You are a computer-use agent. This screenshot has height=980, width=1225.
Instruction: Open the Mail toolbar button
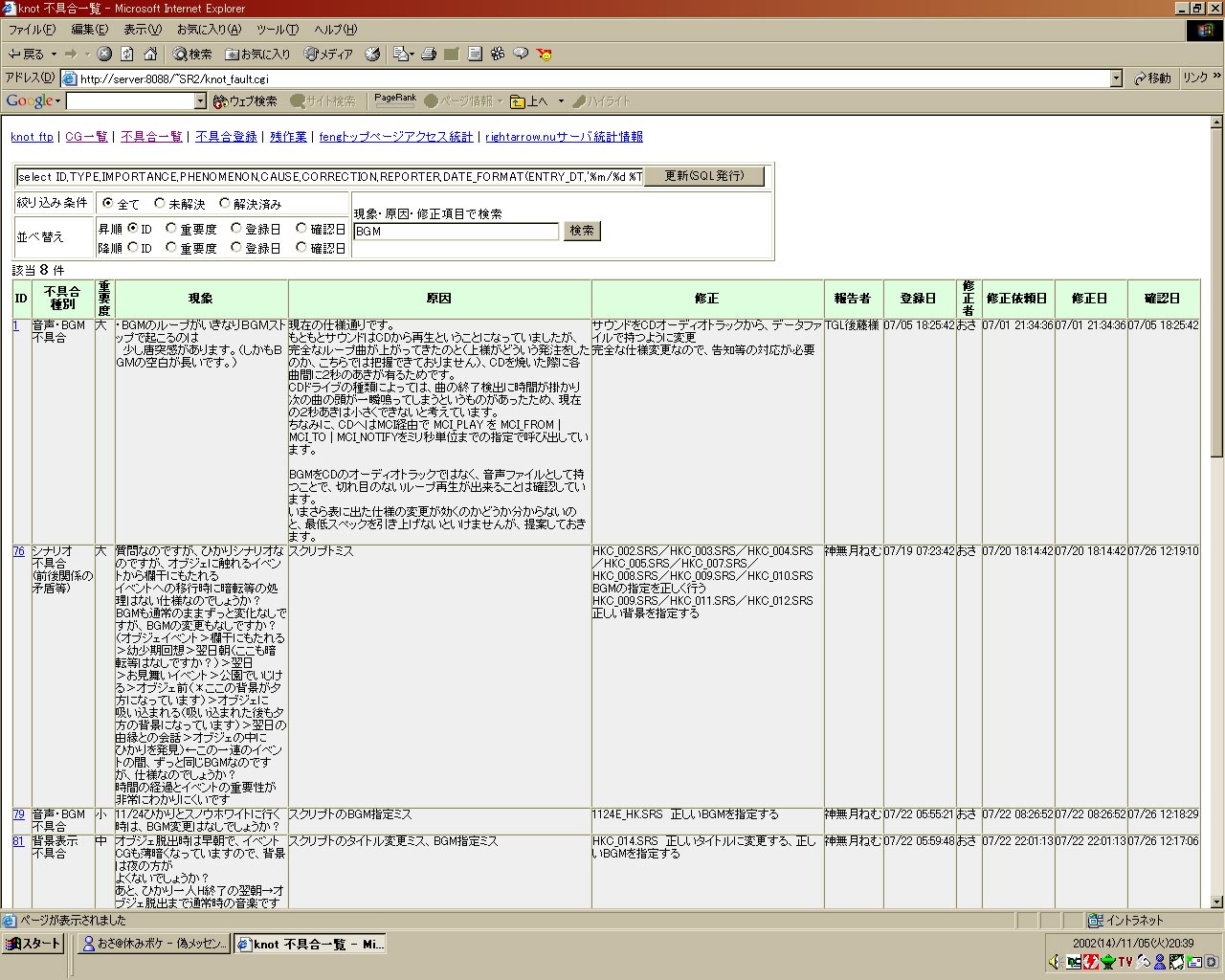[403, 55]
